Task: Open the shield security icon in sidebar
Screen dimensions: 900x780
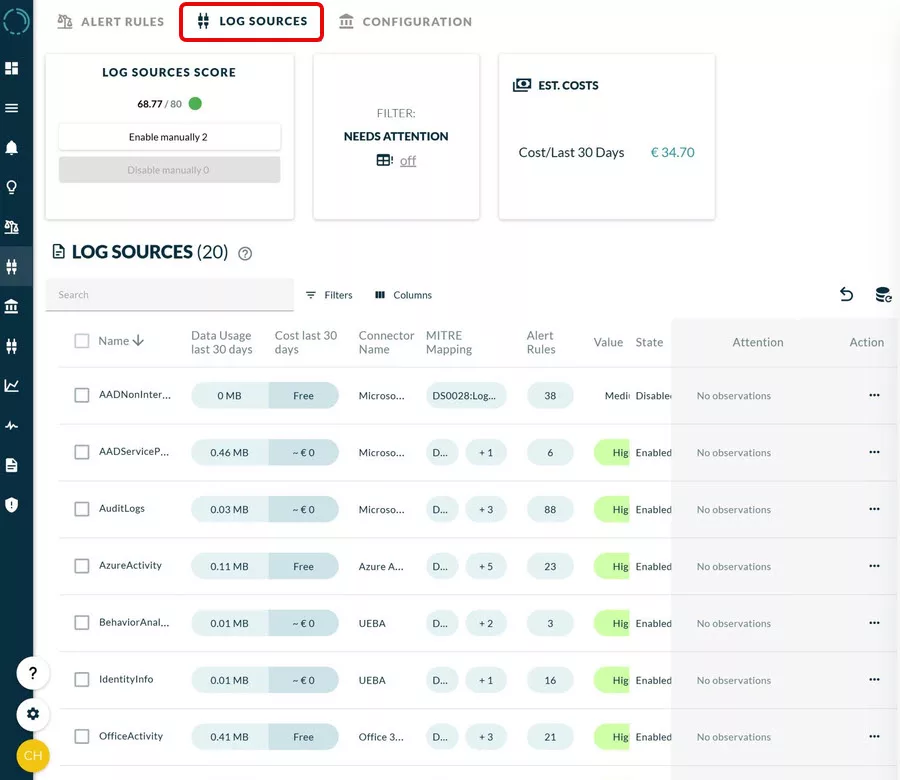Action: pos(11,505)
